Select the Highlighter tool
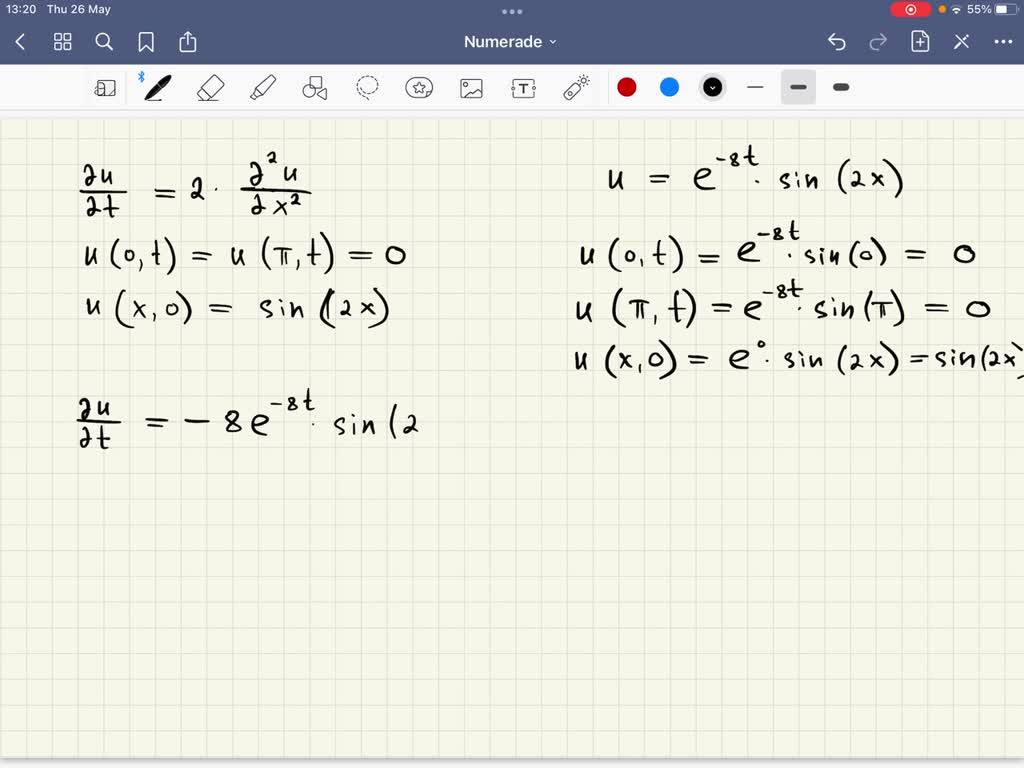1024x768 pixels. point(263,88)
